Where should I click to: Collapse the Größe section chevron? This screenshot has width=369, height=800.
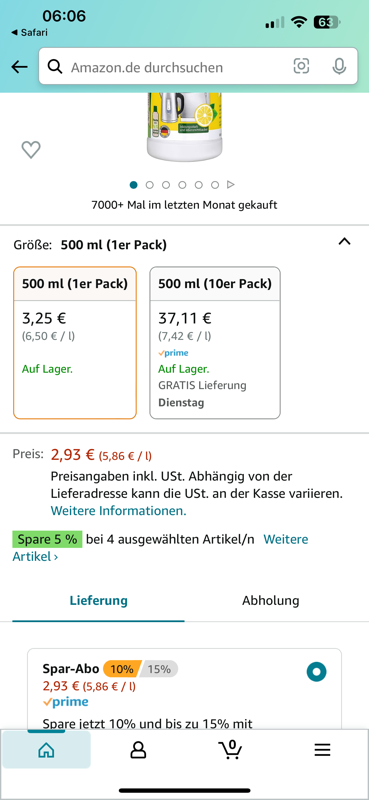345,242
